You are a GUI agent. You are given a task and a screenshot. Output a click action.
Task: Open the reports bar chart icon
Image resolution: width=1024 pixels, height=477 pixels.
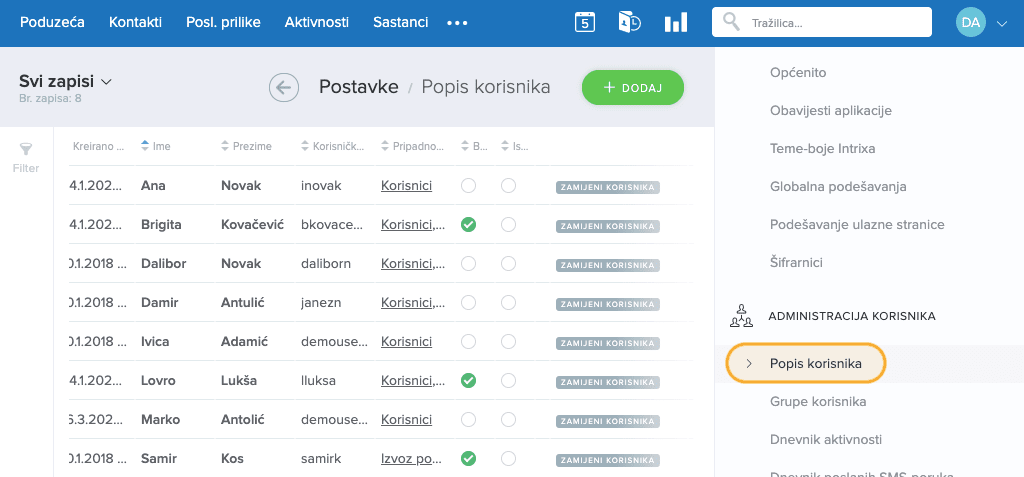tap(676, 23)
